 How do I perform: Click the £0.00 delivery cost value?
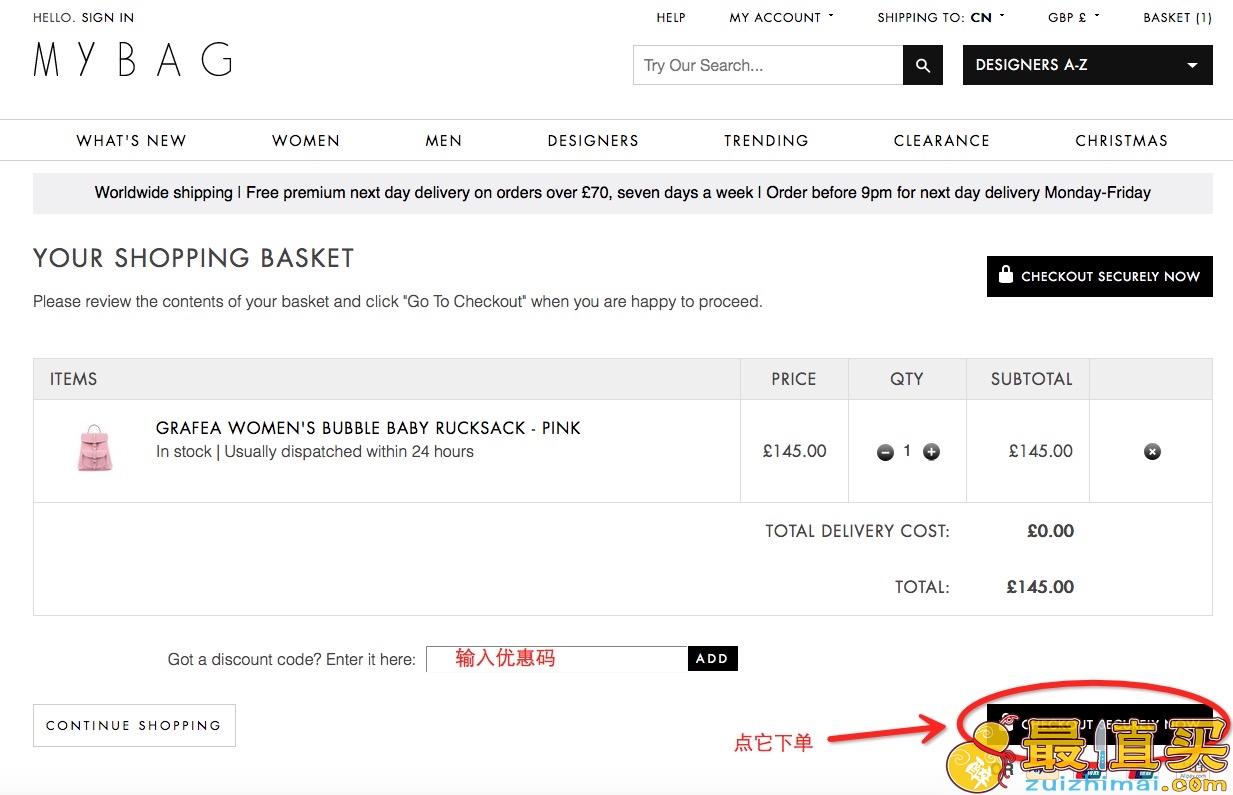[1050, 531]
